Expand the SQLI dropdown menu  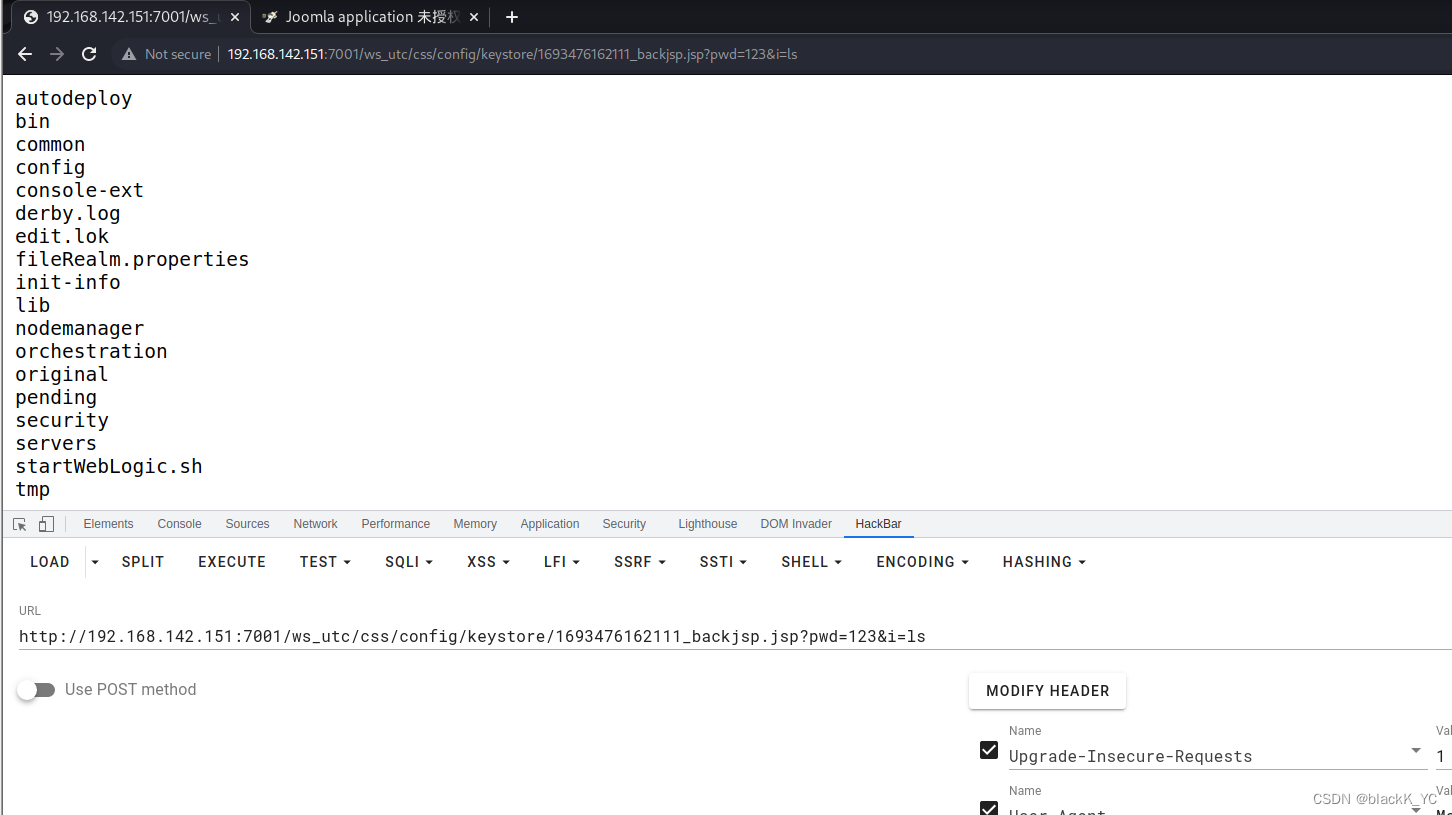pyautogui.click(x=409, y=562)
